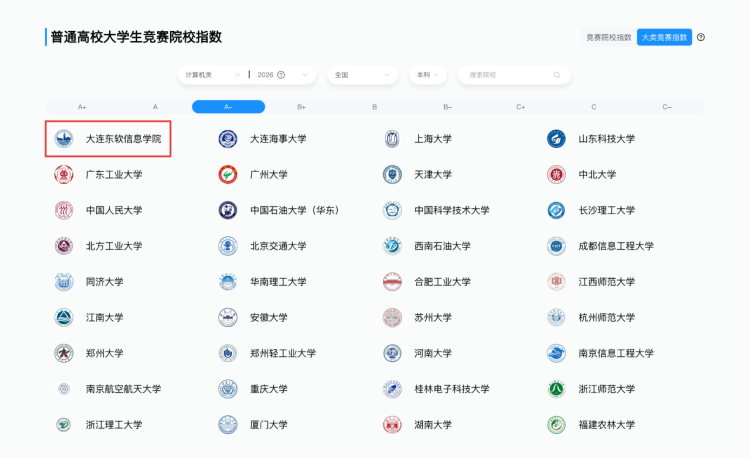Select the C grade tab
This screenshot has height=458, width=750.
pos(594,107)
